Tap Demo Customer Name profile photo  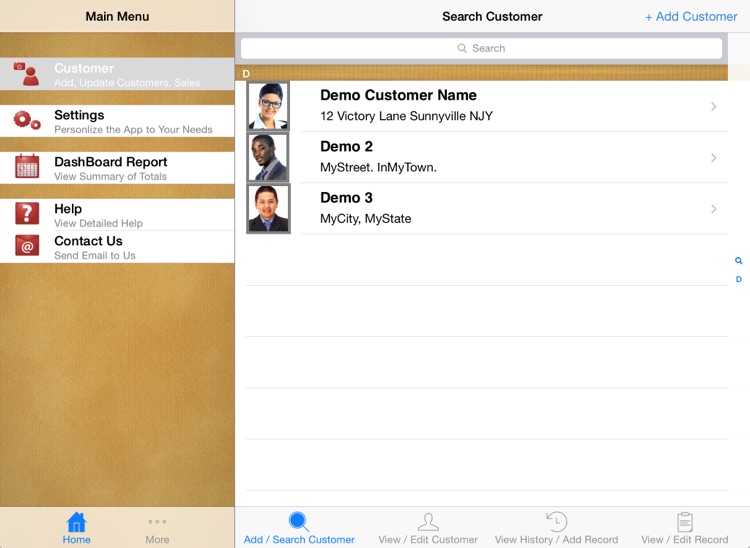(268, 106)
